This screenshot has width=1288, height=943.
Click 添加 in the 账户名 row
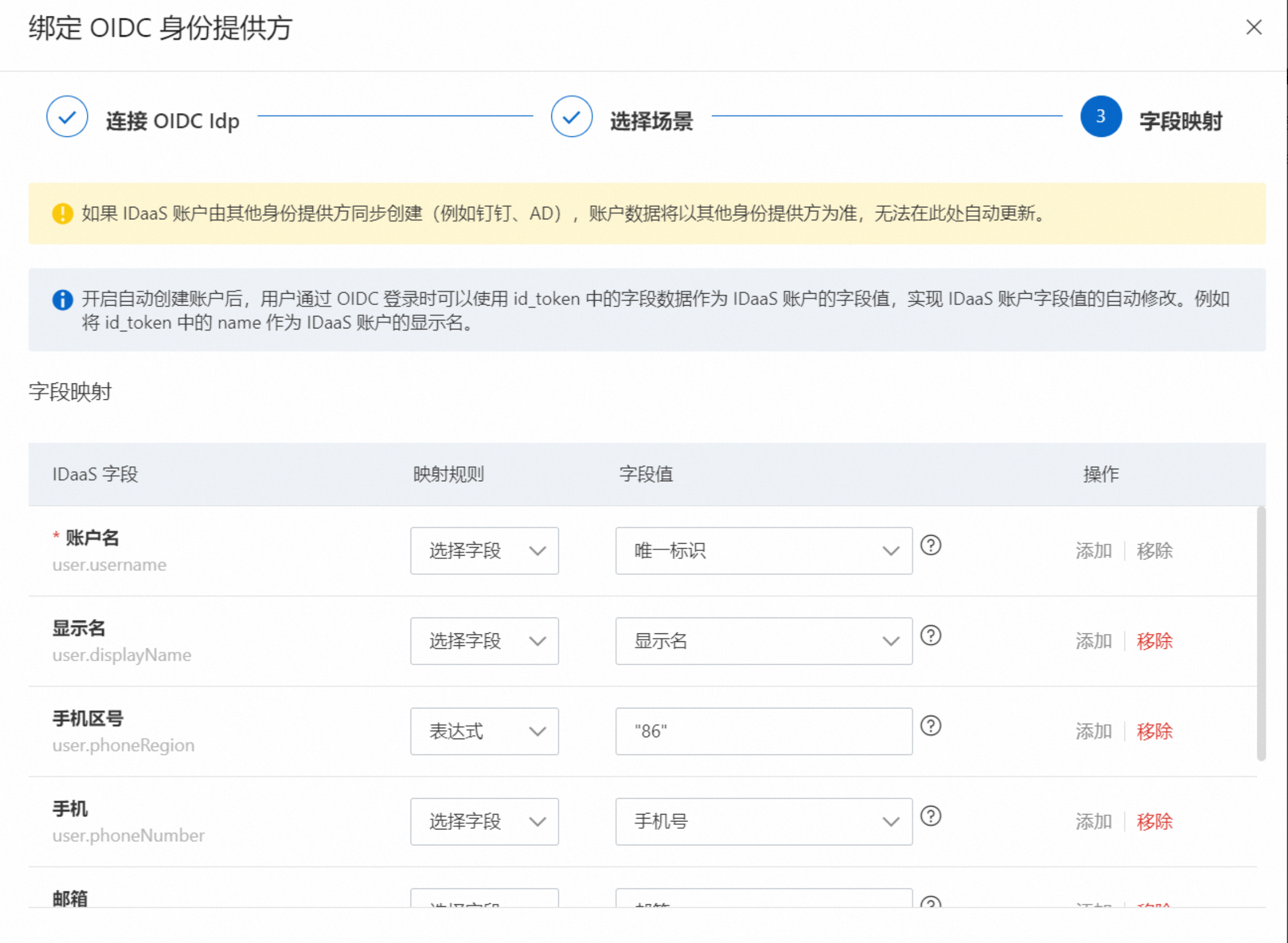[x=1093, y=551]
